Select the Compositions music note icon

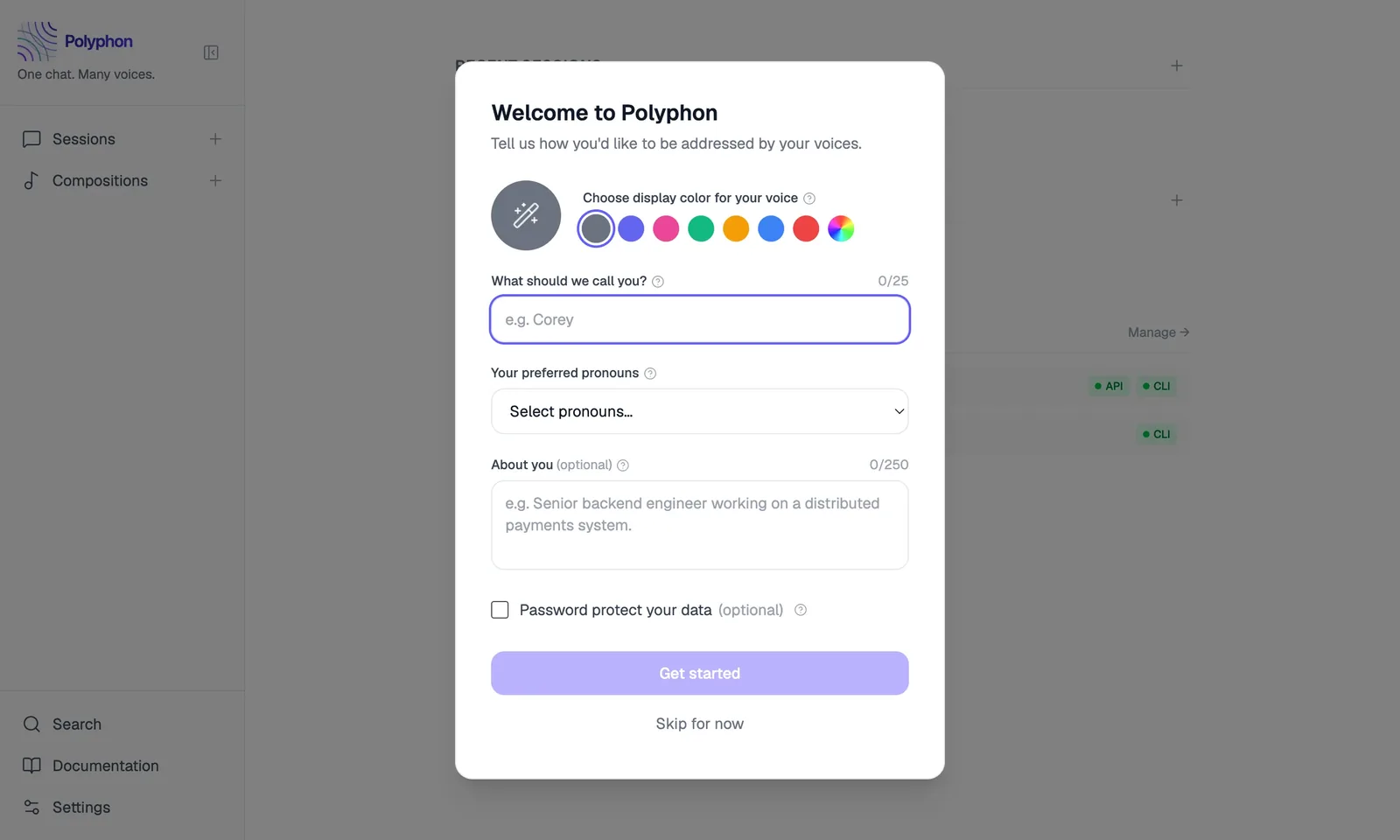(31, 180)
